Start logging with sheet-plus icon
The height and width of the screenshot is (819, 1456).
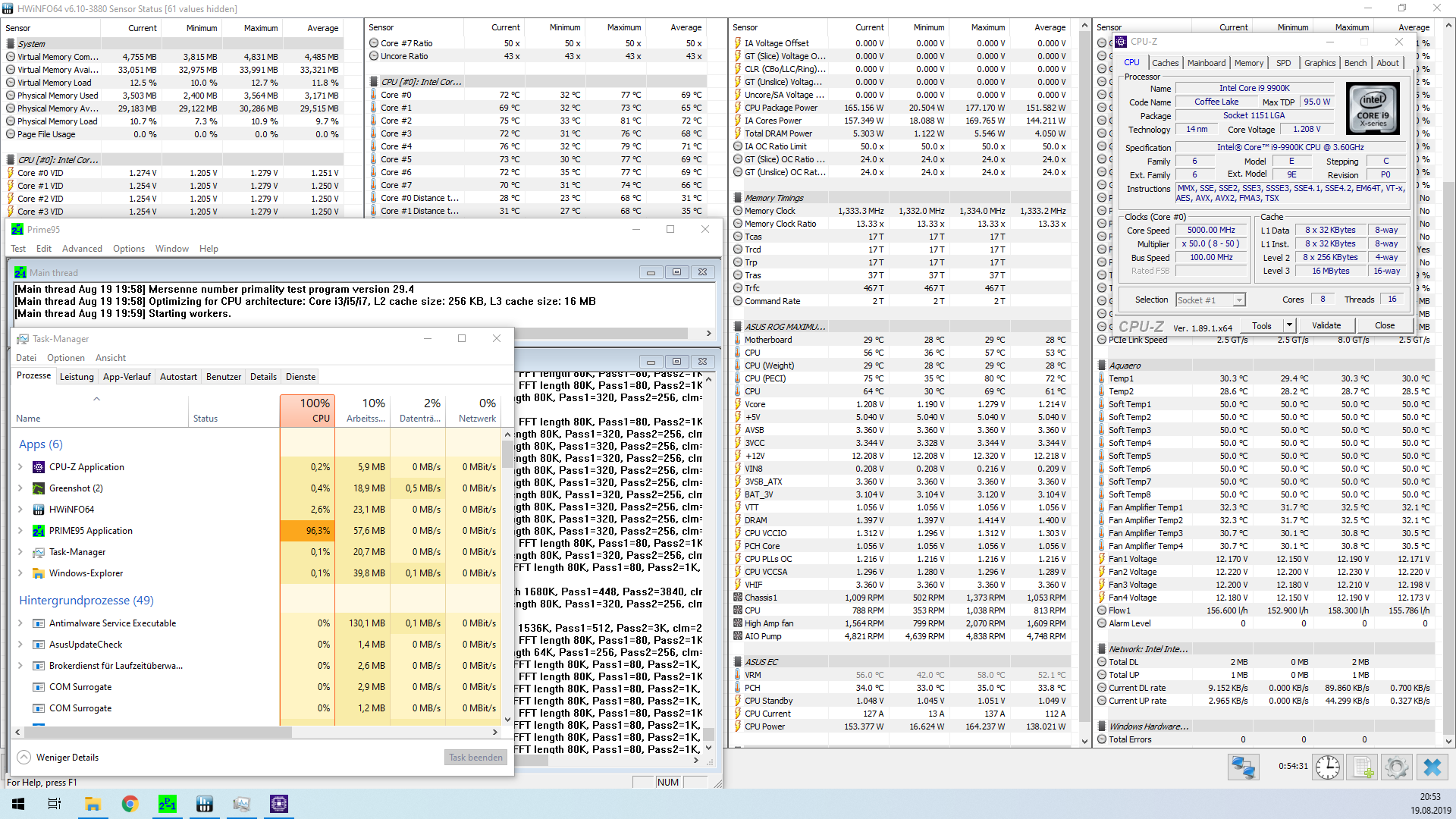click(1363, 767)
